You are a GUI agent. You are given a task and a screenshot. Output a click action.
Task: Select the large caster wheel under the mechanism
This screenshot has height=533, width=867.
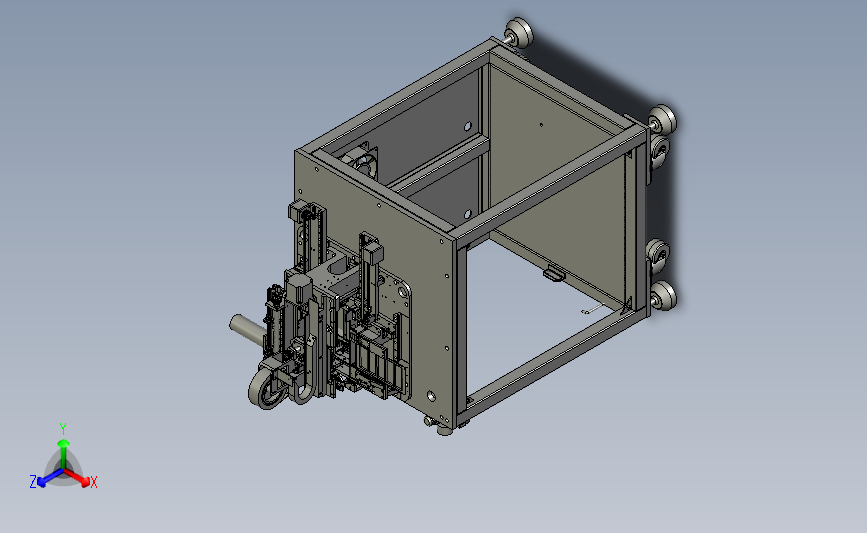[x=268, y=389]
